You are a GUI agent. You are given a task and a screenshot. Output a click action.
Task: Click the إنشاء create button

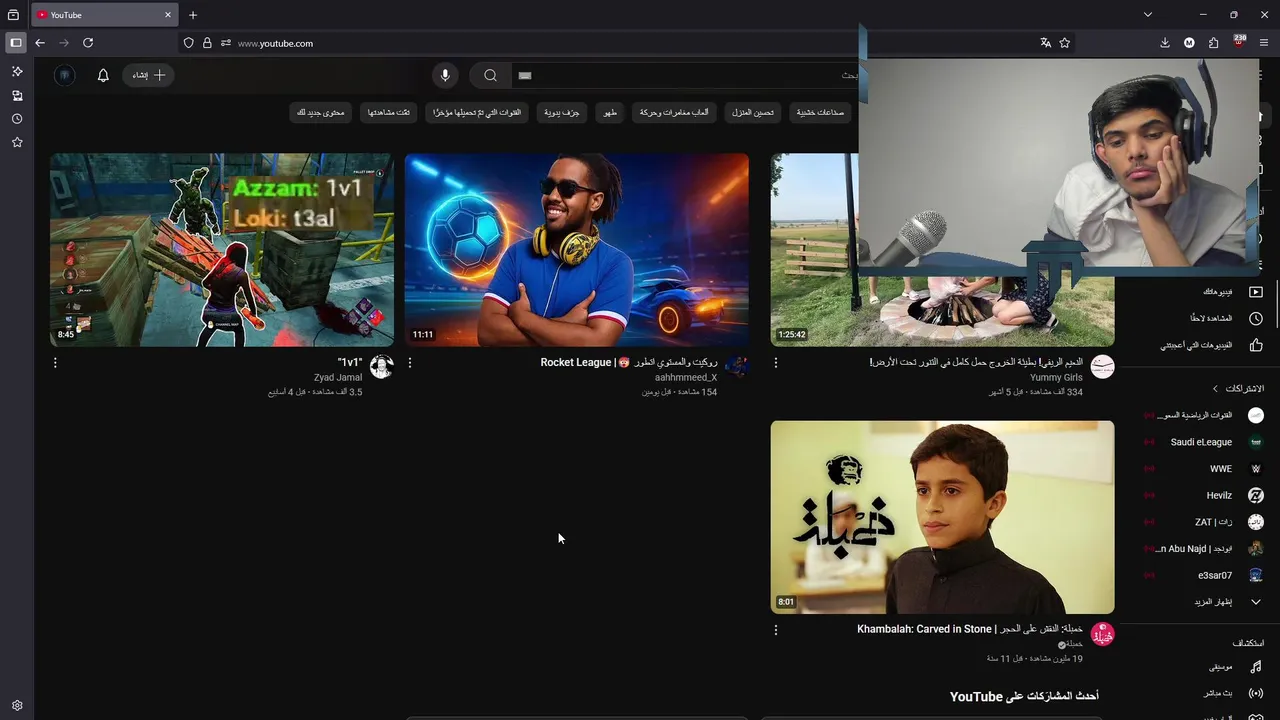pos(148,75)
